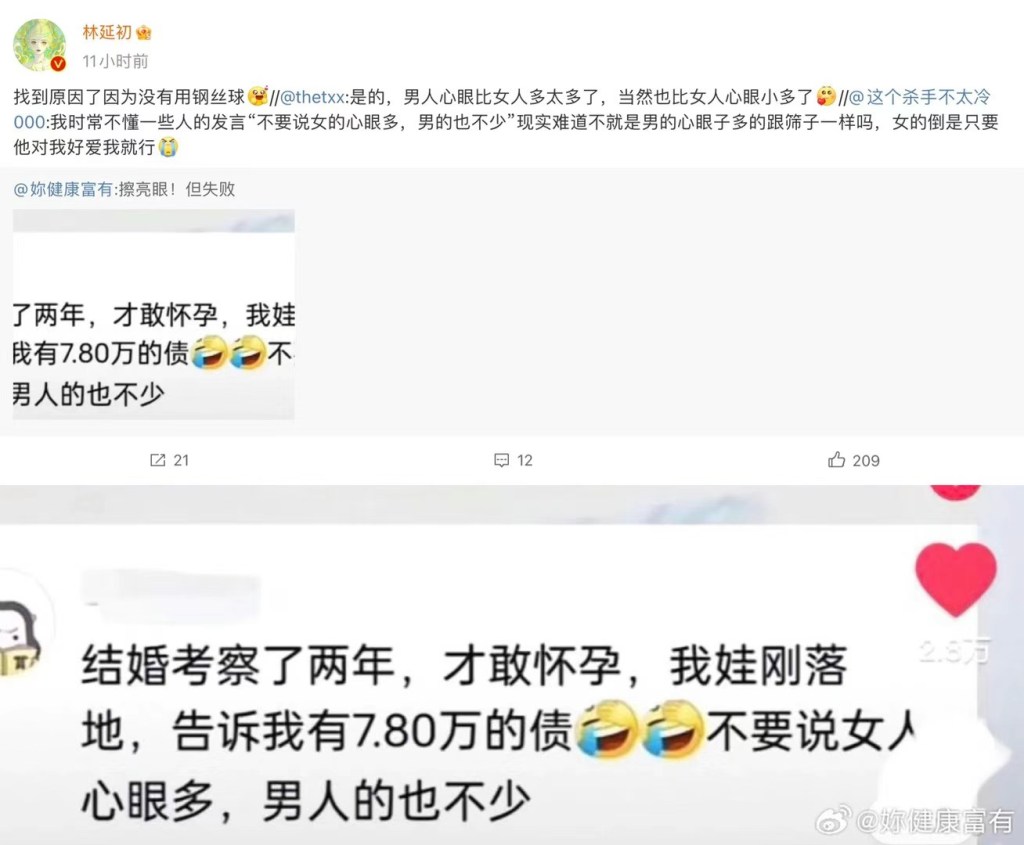Image resolution: width=1024 pixels, height=845 pixels.
Task: Open the reposted image thumbnail
Action: pyautogui.click(x=153, y=314)
